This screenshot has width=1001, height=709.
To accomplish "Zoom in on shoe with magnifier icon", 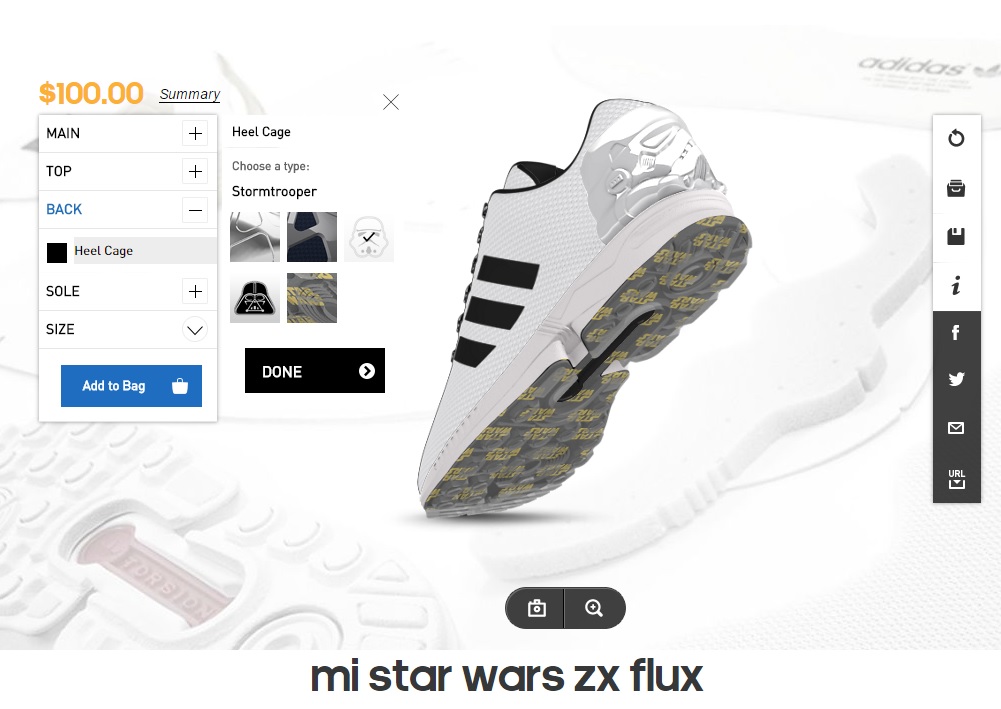I will coord(594,608).
